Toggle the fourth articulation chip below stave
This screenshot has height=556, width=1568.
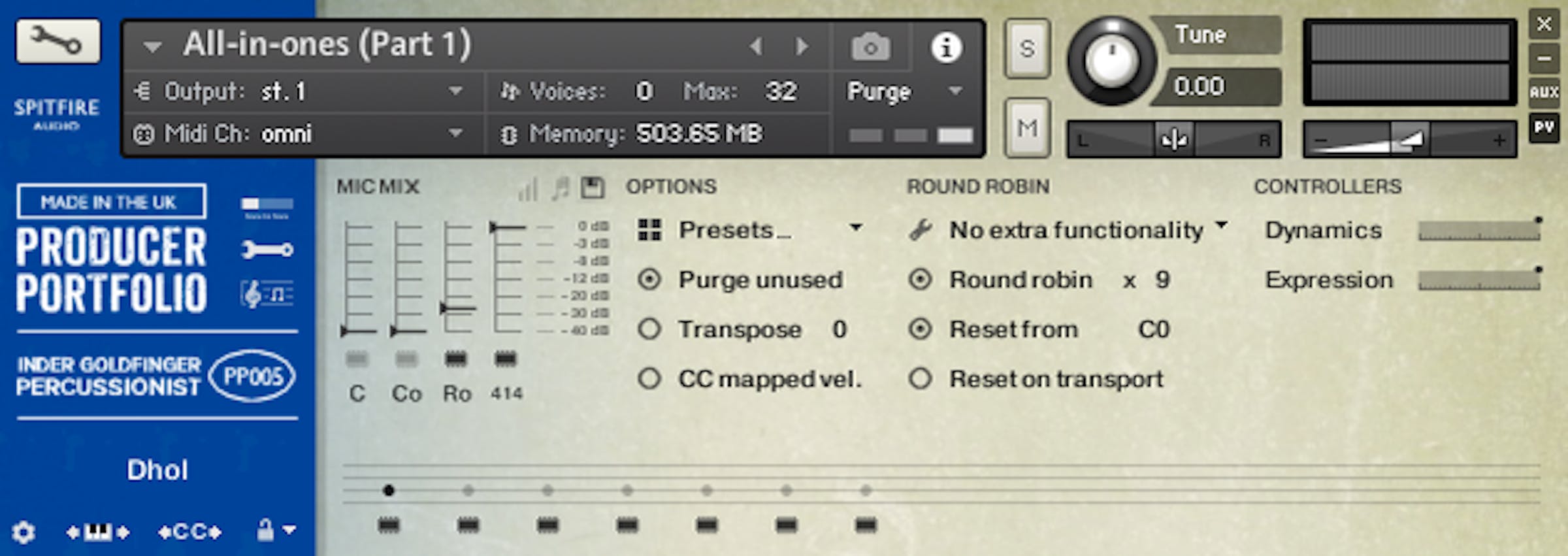(x=627, y=525)
